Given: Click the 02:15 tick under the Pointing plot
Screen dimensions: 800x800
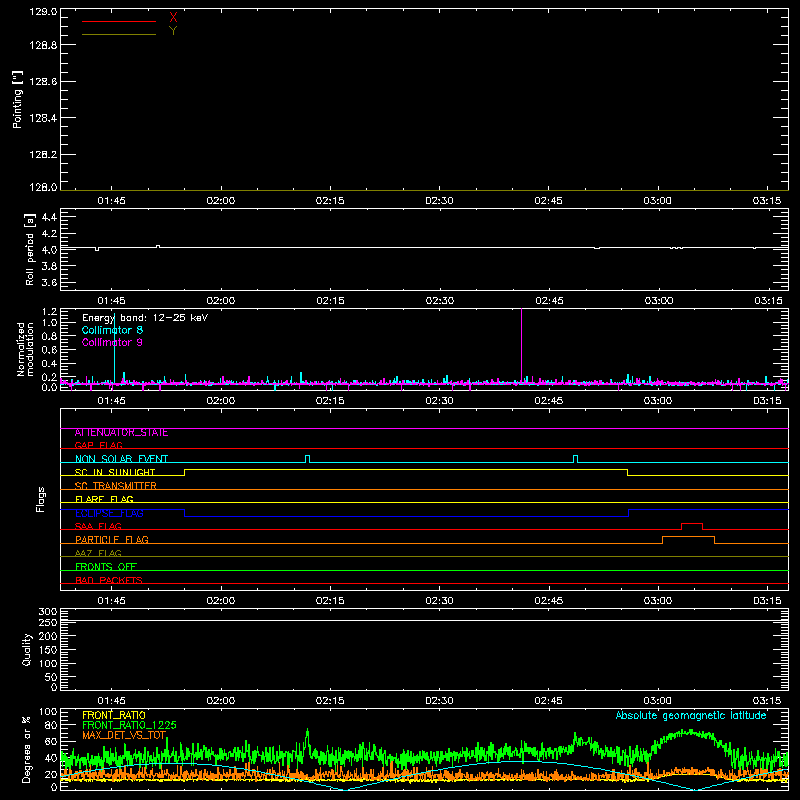Looking at the screenshot, I should 330,201.
